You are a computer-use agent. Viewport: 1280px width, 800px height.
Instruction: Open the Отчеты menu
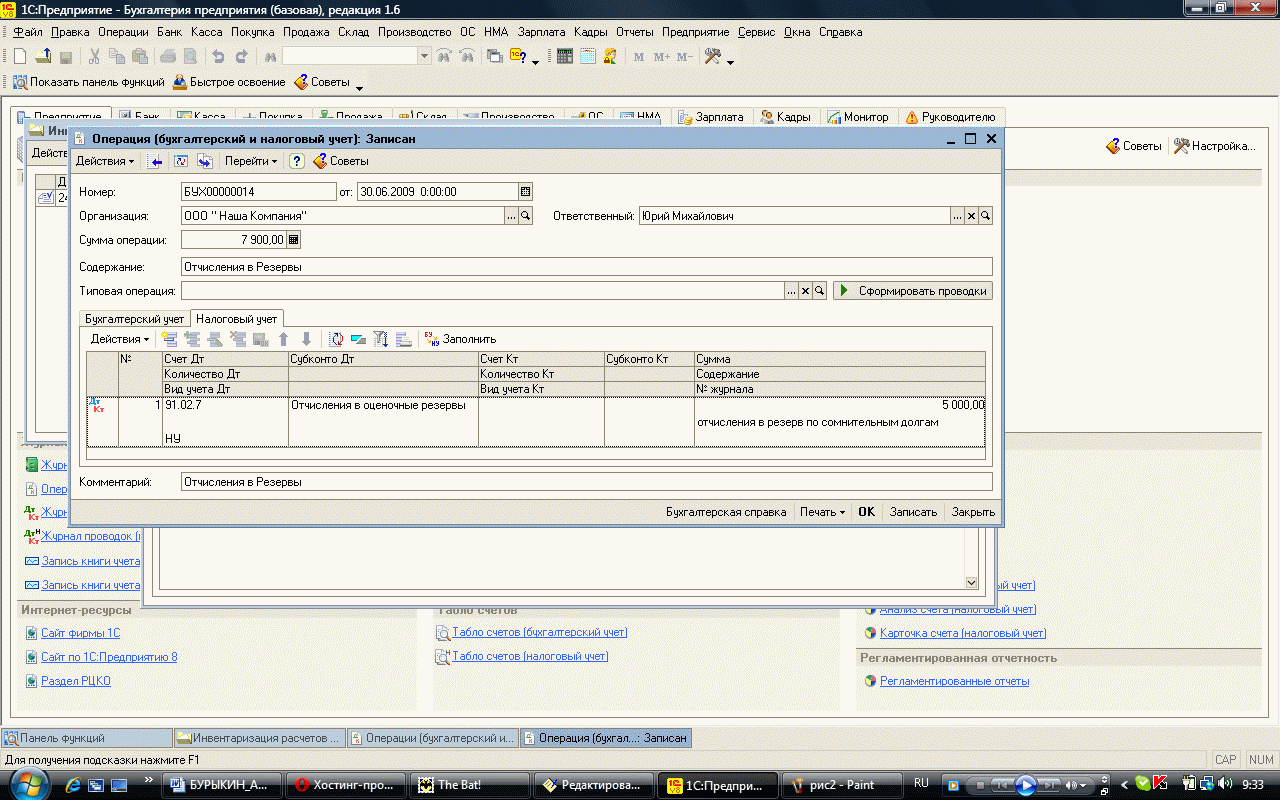[x=635, y=32]
